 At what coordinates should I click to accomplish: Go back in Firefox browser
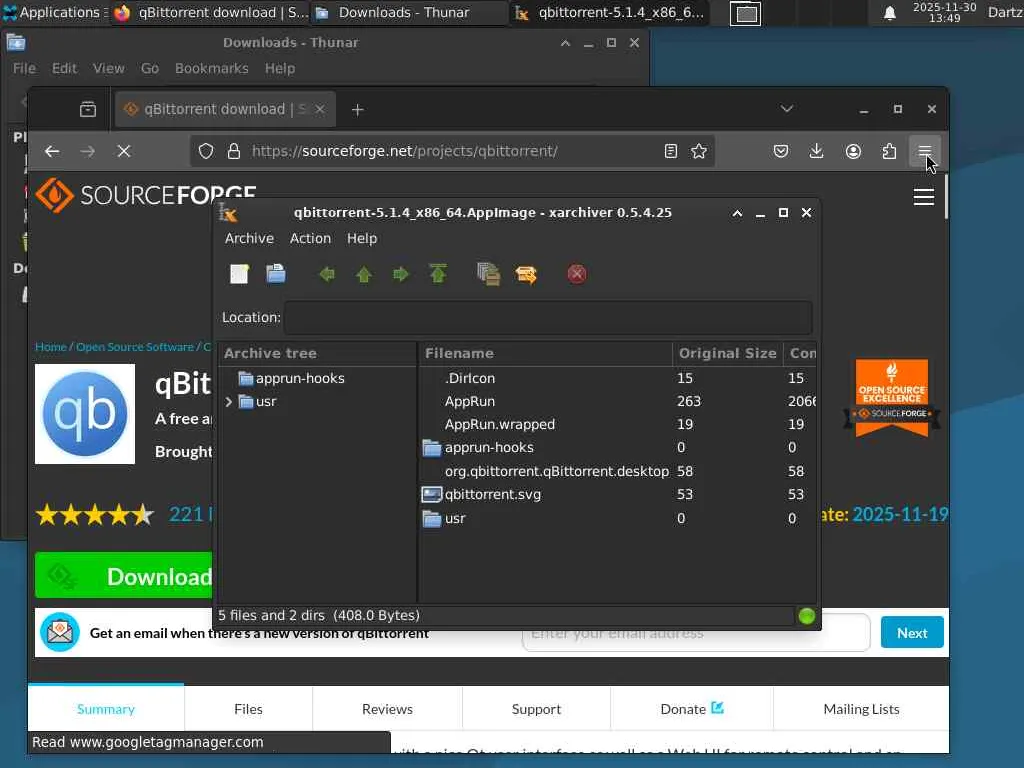coord(52,152)
